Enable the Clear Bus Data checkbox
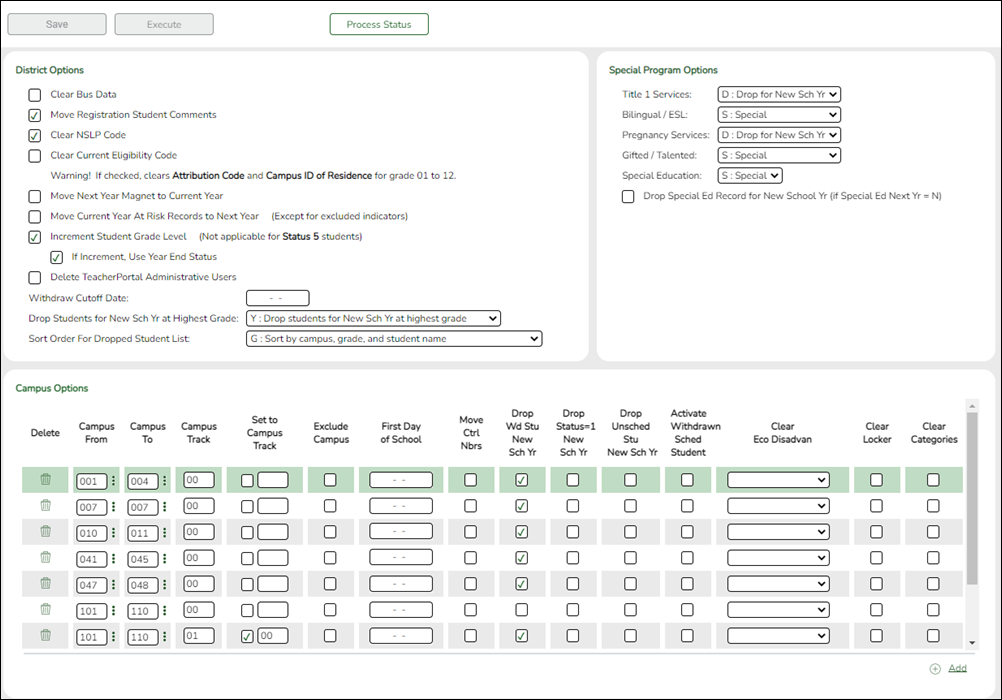Screen dimensions: 1002x700 35,95
